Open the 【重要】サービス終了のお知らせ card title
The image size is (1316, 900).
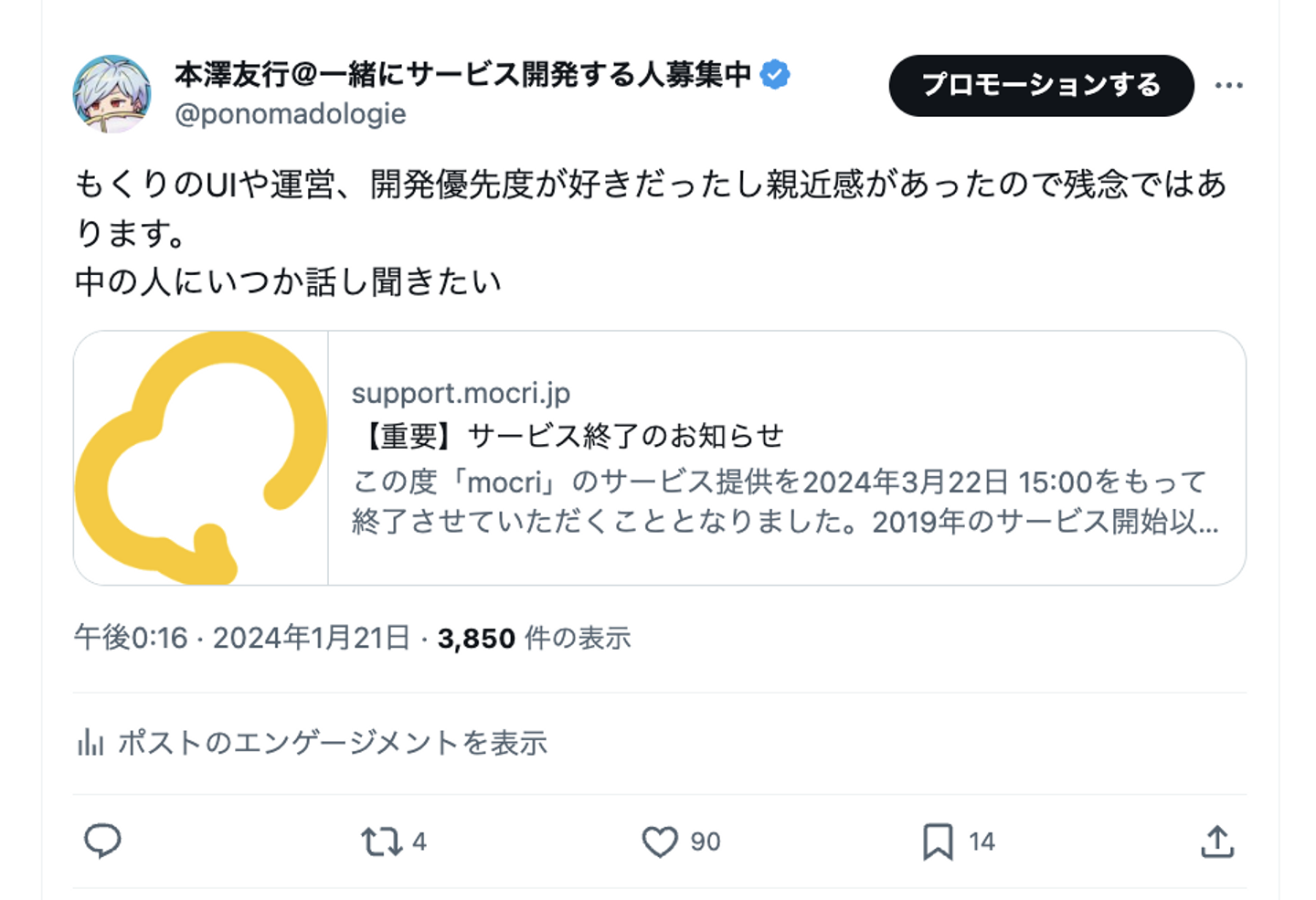(568, 436)
